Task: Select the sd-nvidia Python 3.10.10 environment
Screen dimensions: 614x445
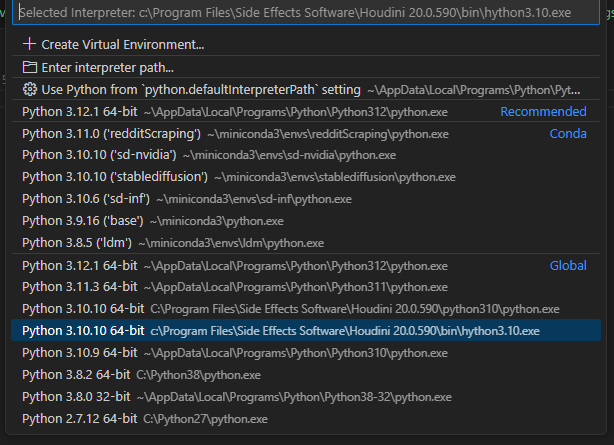Action: point(306,155)
